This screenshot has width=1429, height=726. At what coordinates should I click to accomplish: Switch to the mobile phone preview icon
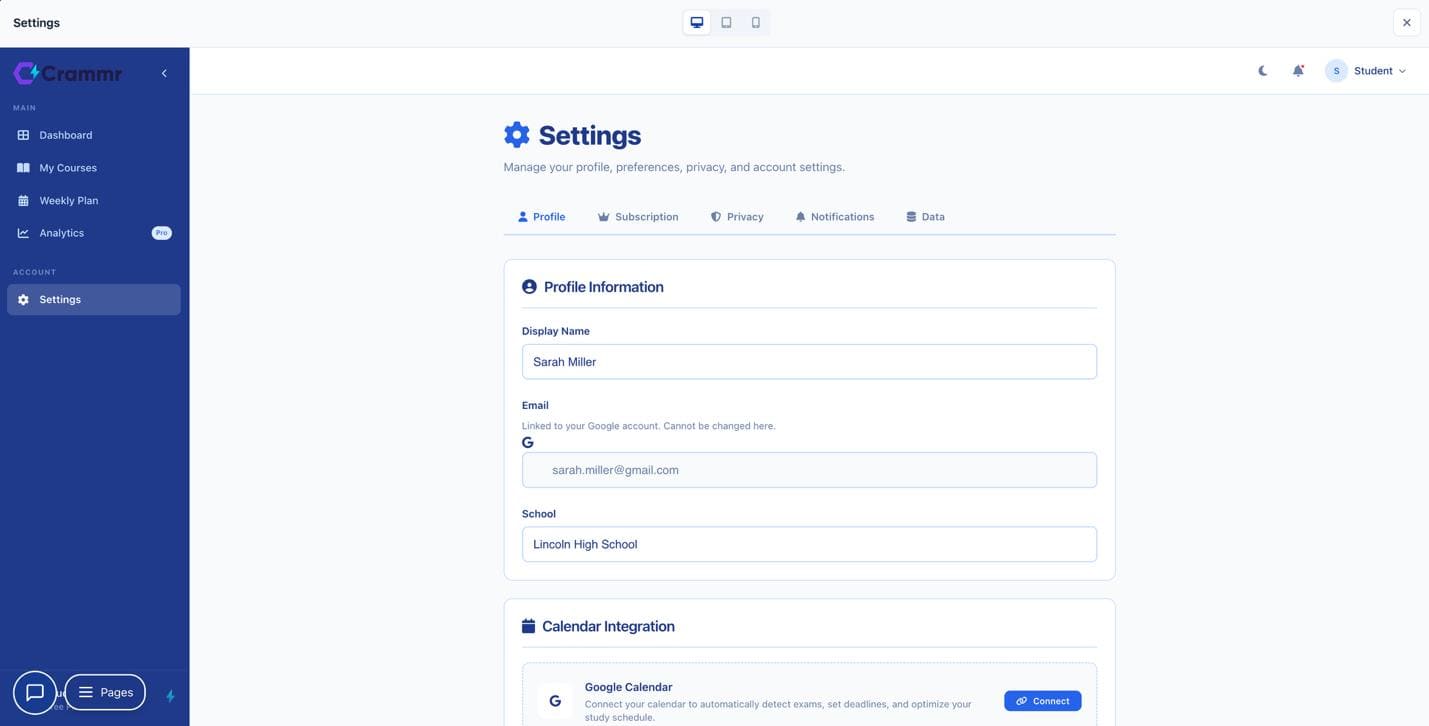pyautogui.click(x=756, y=22)
